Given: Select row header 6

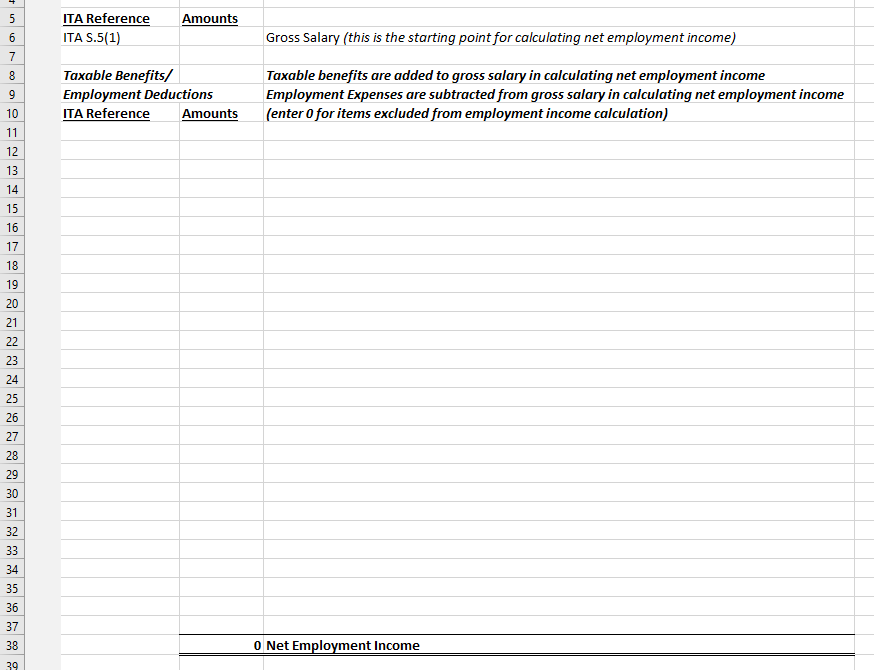Looking at the screenshot, I should [12, 37].
